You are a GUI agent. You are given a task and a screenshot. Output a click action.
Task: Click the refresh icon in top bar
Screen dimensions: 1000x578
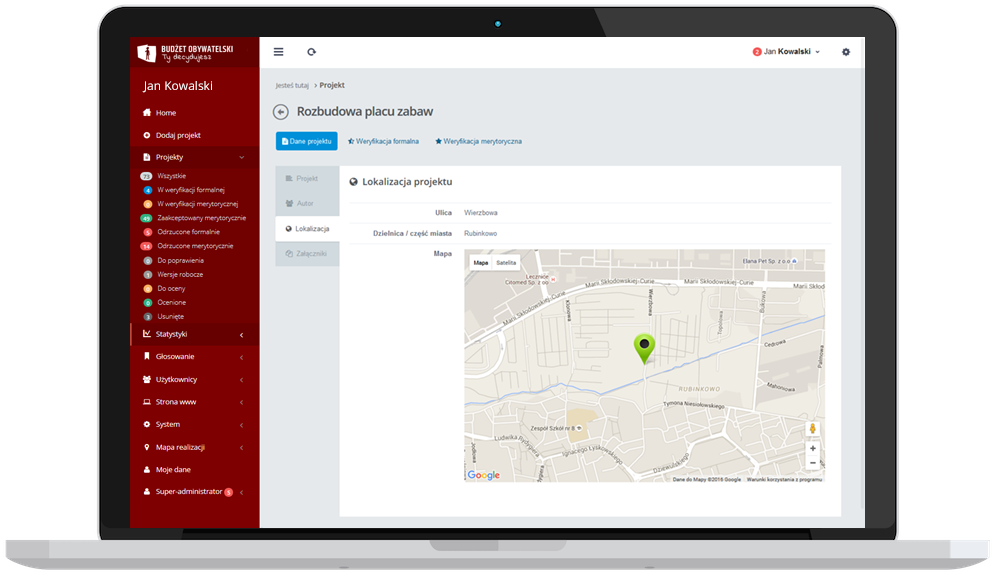click(311, 52)
